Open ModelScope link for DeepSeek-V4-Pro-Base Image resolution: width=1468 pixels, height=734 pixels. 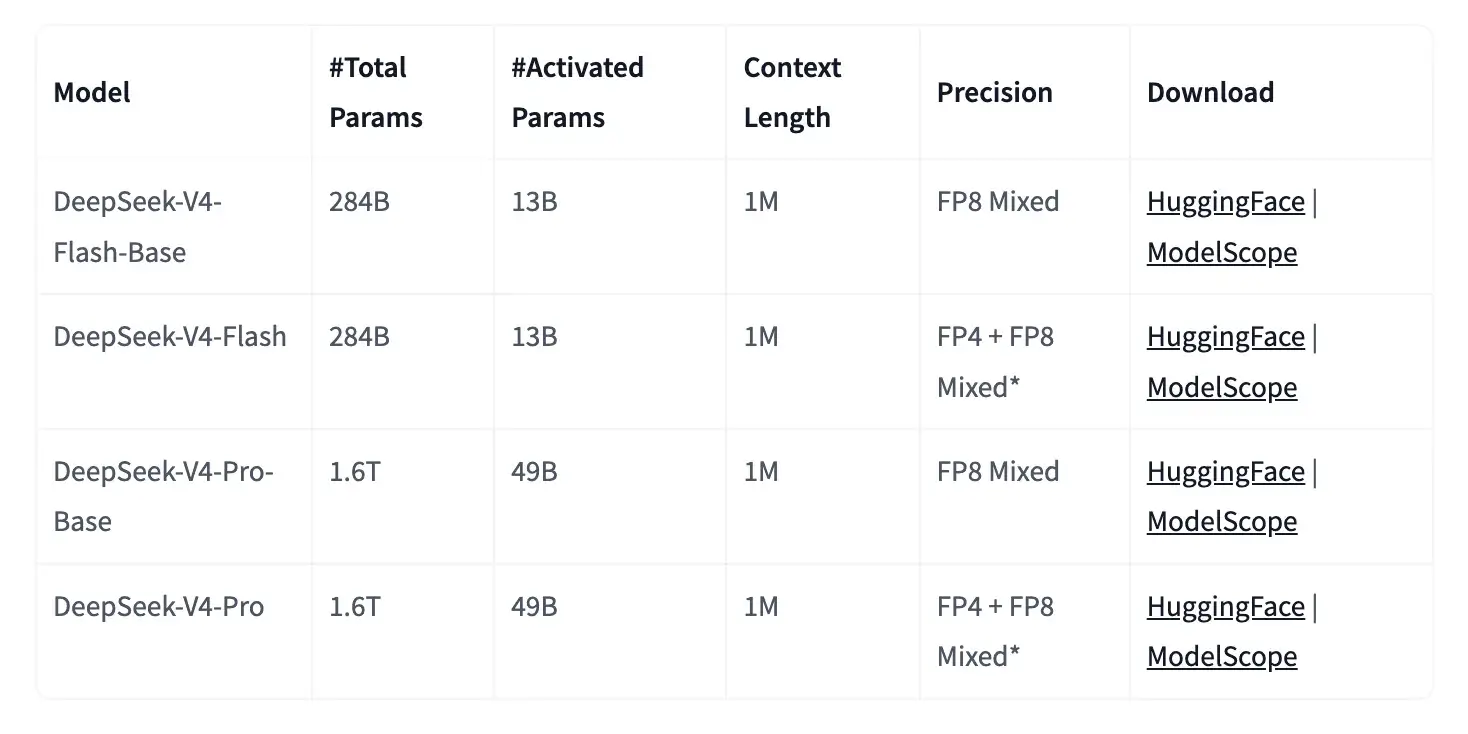1221,521
